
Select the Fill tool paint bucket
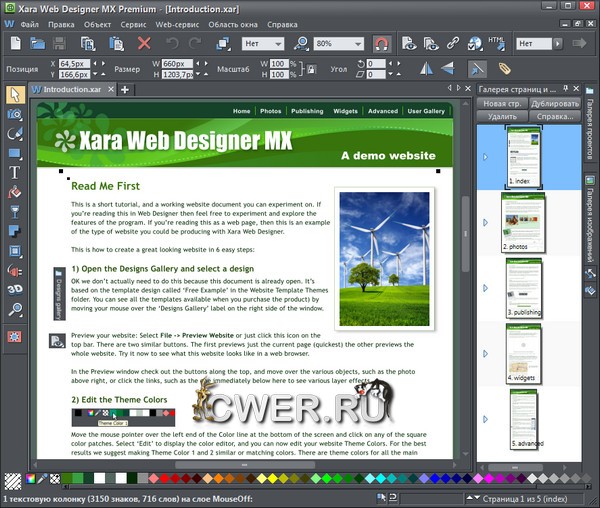coord(14,191)
